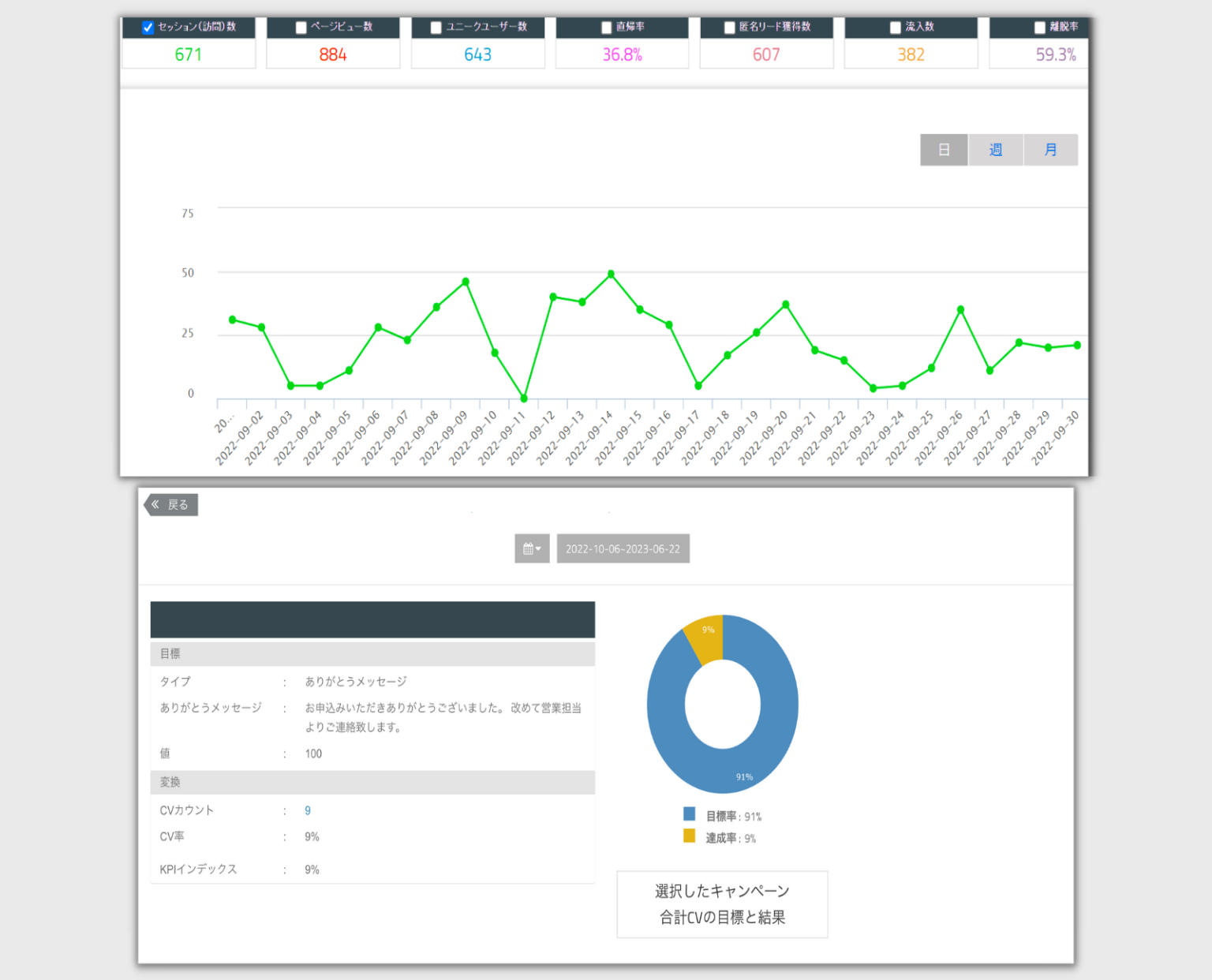The width and height of the screenshot is (1212, 980).
Task: Toggle the 直帰率 checkbox
Action: click(x=606, y=28)
